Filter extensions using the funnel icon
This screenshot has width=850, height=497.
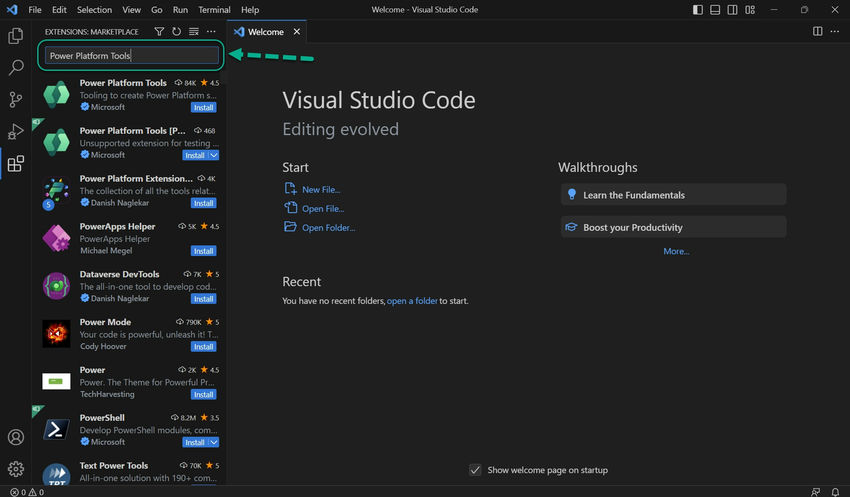(159, 32)
